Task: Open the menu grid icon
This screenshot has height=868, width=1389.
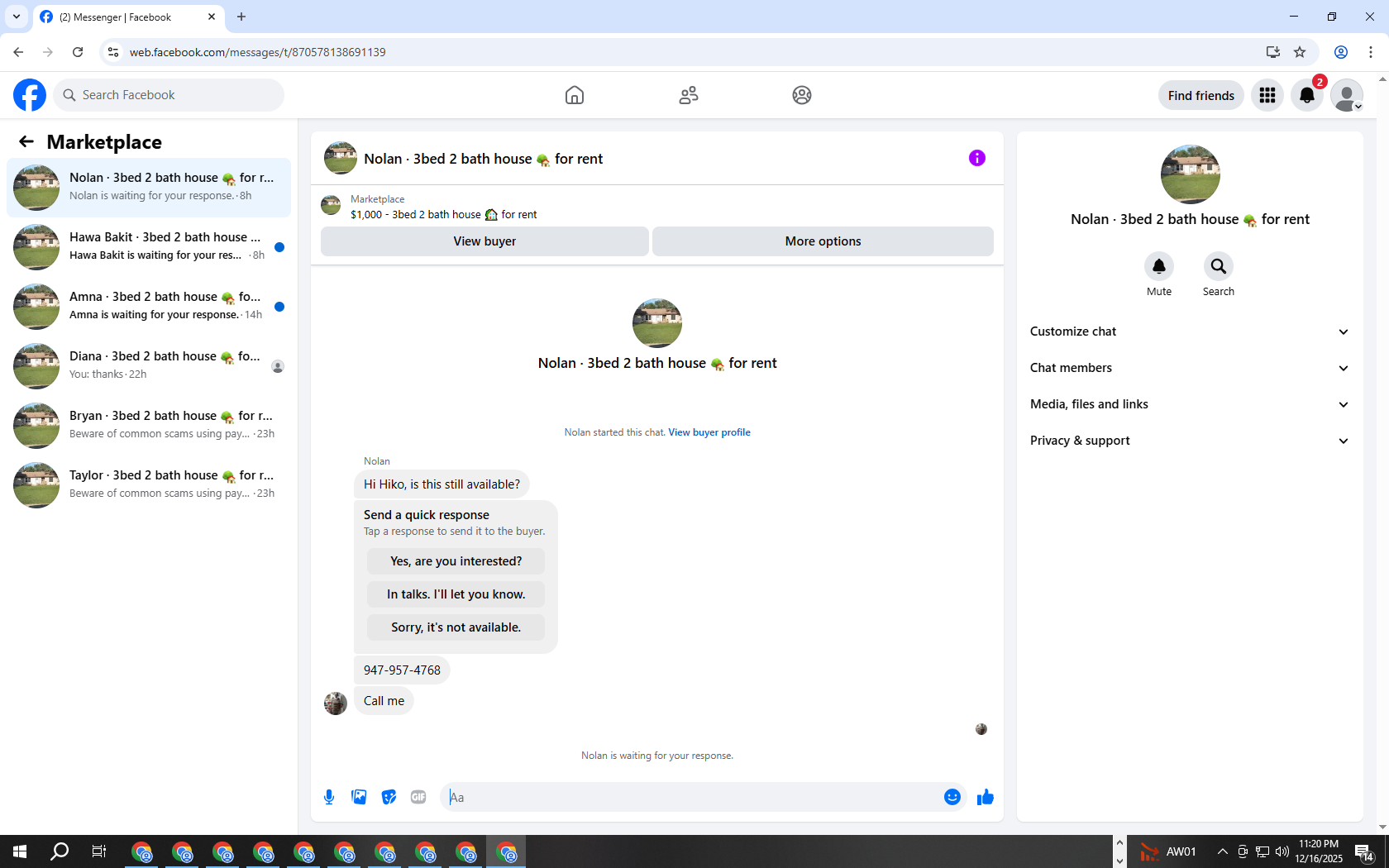Action: (1267, 95)
